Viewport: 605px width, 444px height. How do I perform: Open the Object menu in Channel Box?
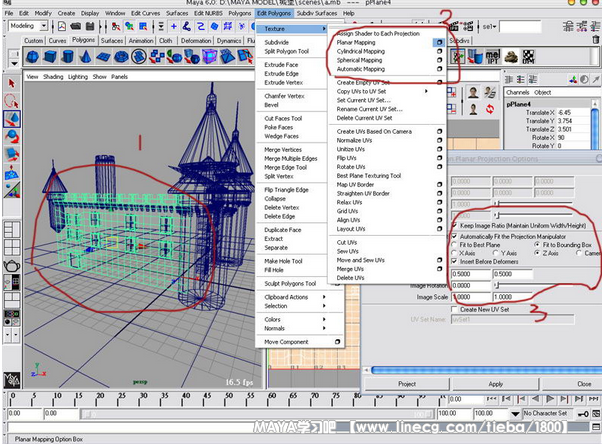point(542,92)
